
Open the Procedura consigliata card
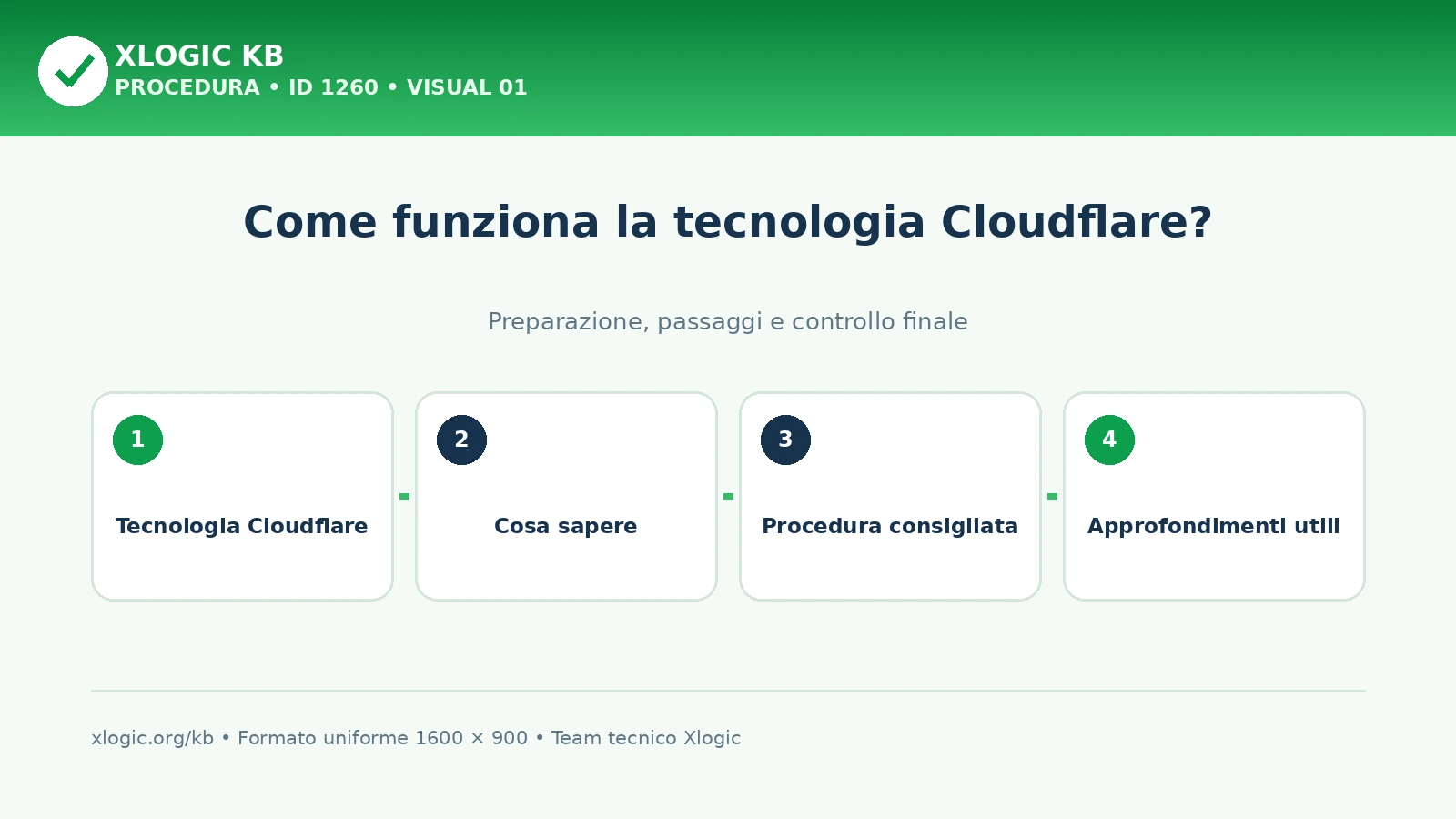pos(890,496)
